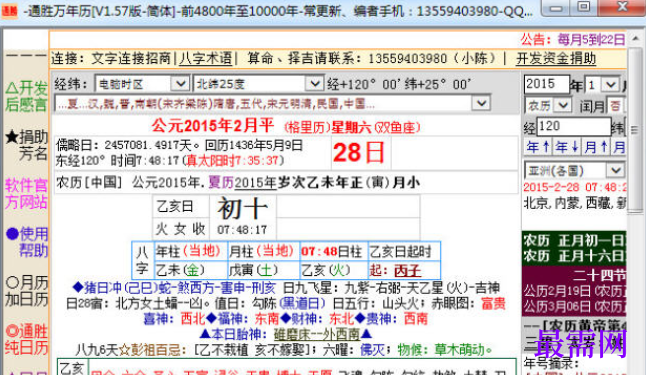Open △开发后感言 in the sidebar
646x375 pixels.
coord(26,96)
